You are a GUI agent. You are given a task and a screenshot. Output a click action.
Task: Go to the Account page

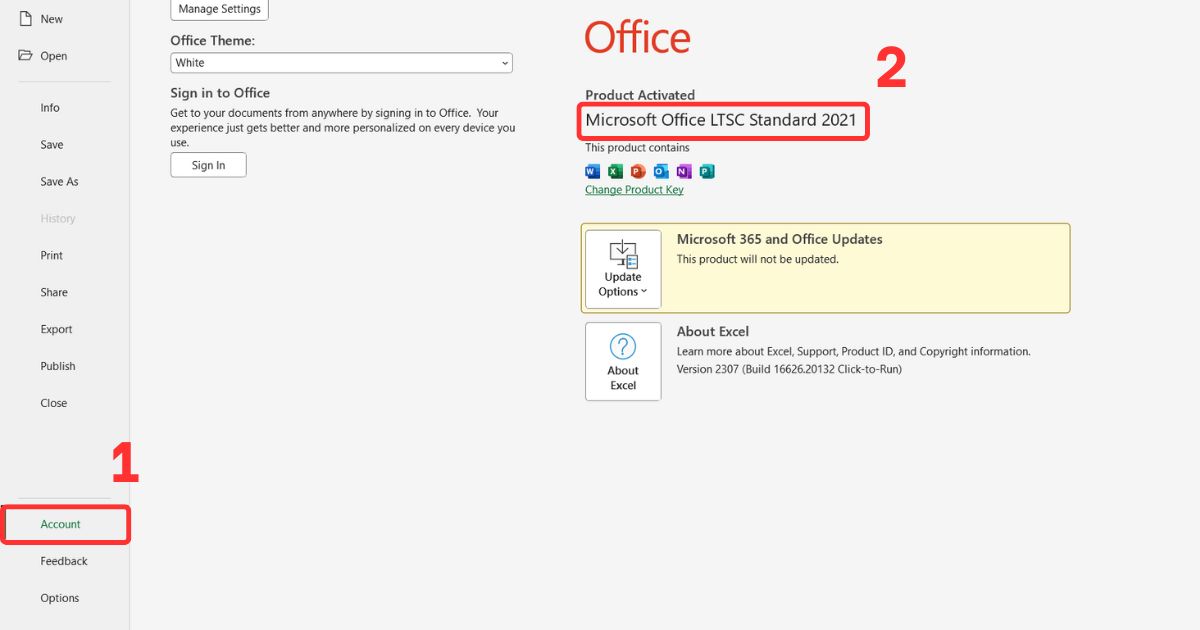click(x=61, y=525)
